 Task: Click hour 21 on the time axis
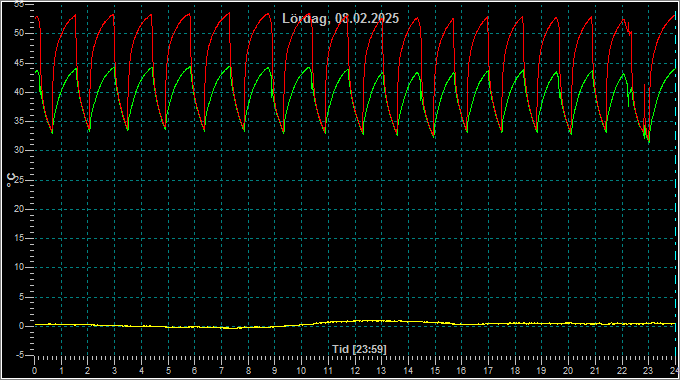click(595, 371)
